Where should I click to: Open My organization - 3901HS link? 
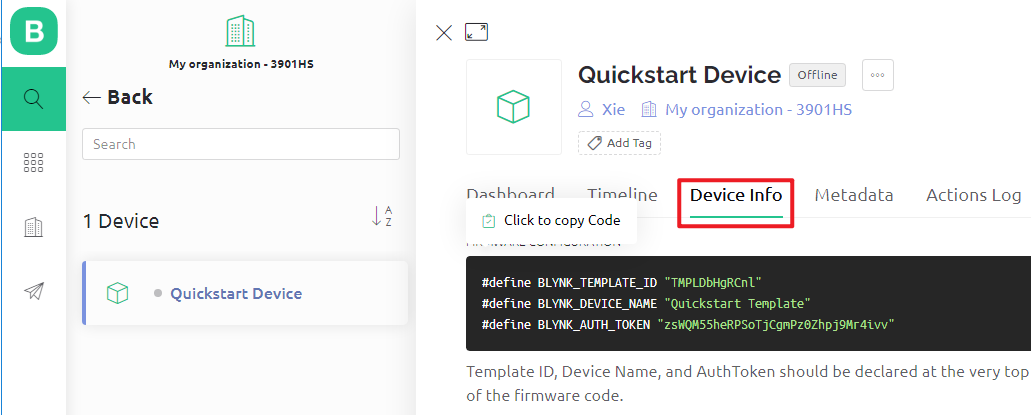point(759,109)
